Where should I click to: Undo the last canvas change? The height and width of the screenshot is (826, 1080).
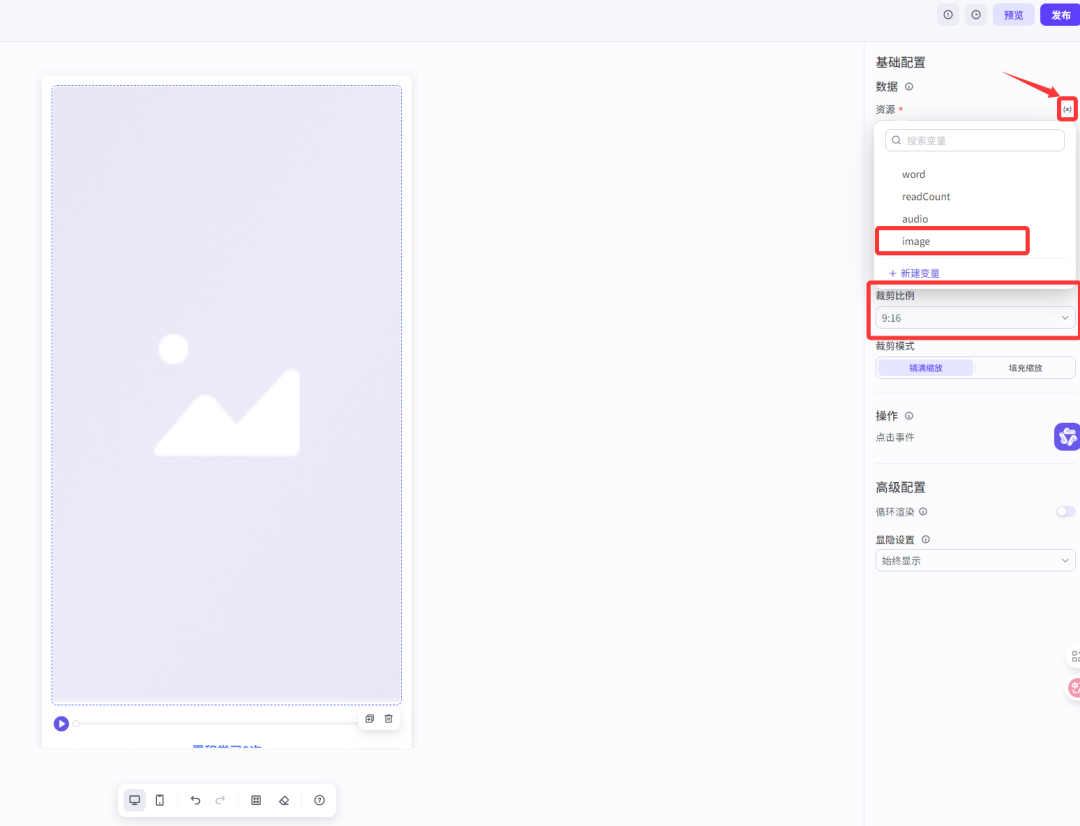196,800
